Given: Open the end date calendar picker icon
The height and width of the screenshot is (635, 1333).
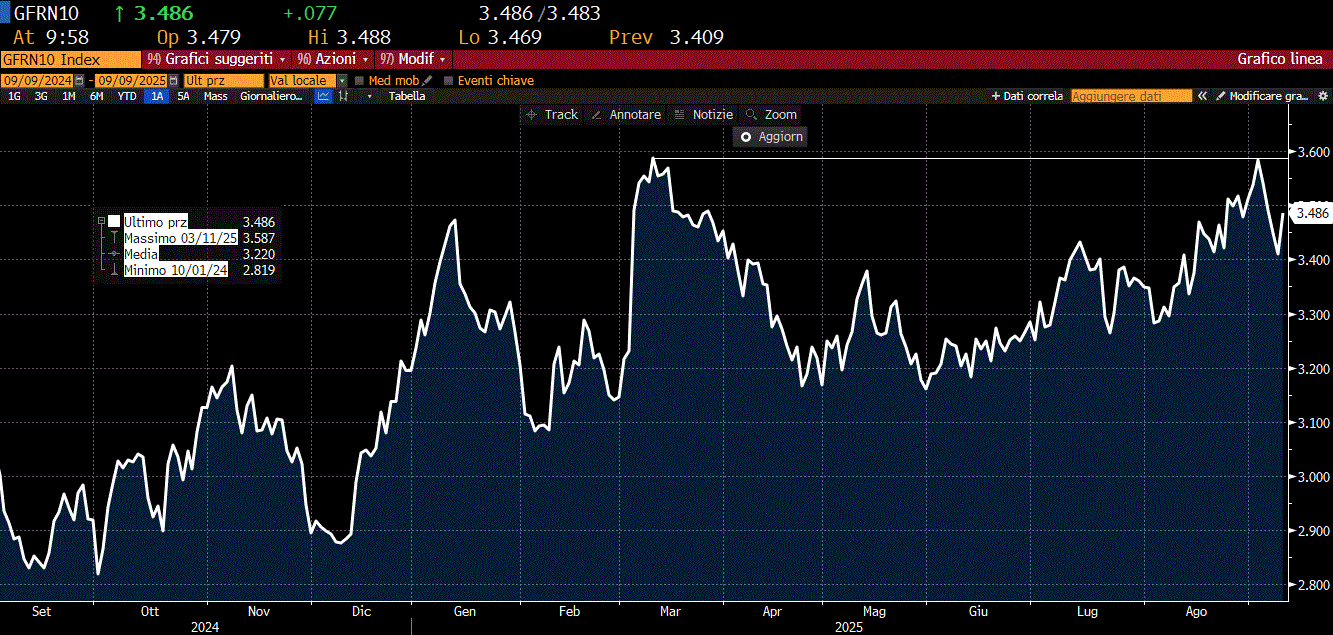Looking at the screenshot, I should (x=173, y=81).
